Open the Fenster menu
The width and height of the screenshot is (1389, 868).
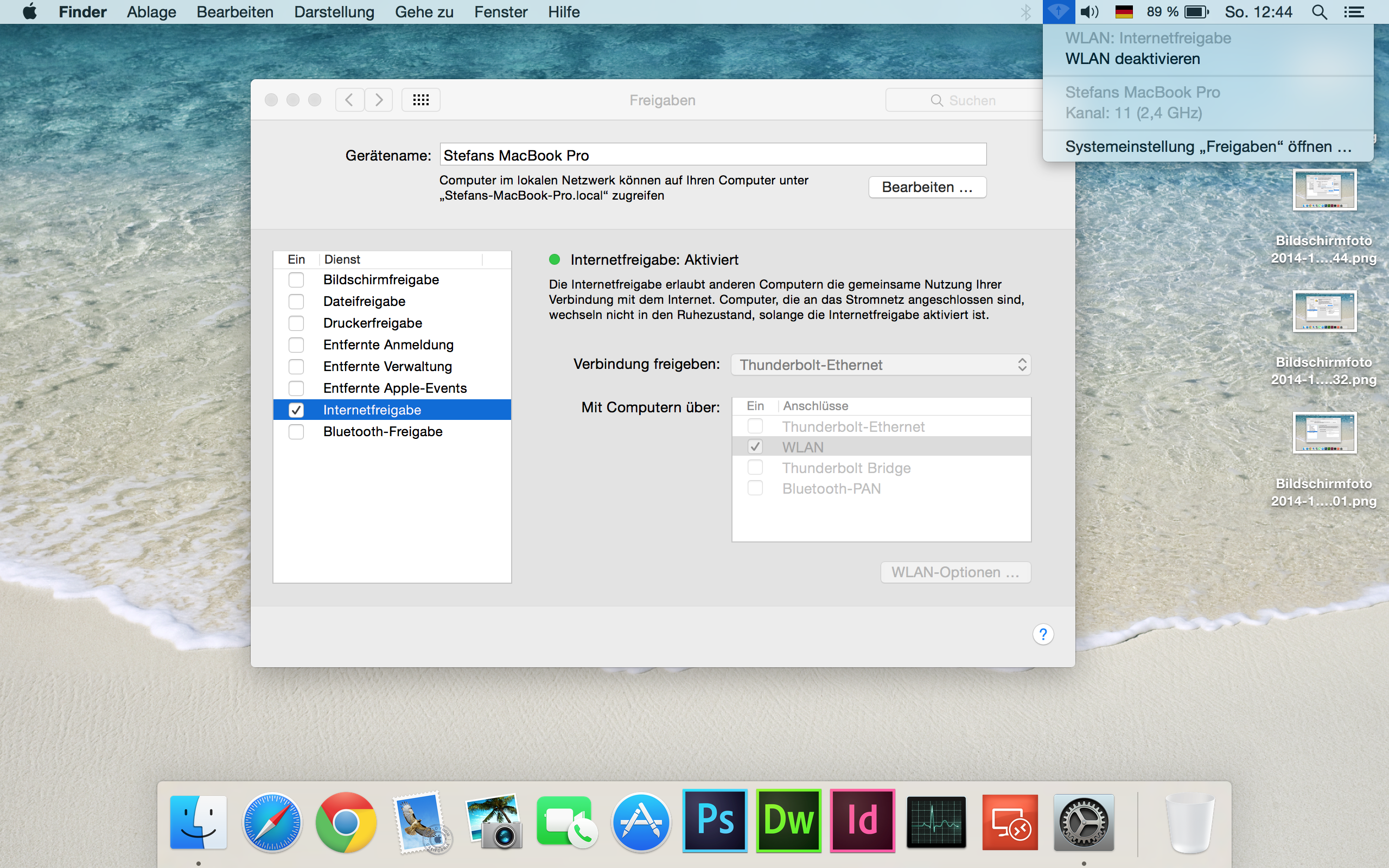tap(500, 11)
